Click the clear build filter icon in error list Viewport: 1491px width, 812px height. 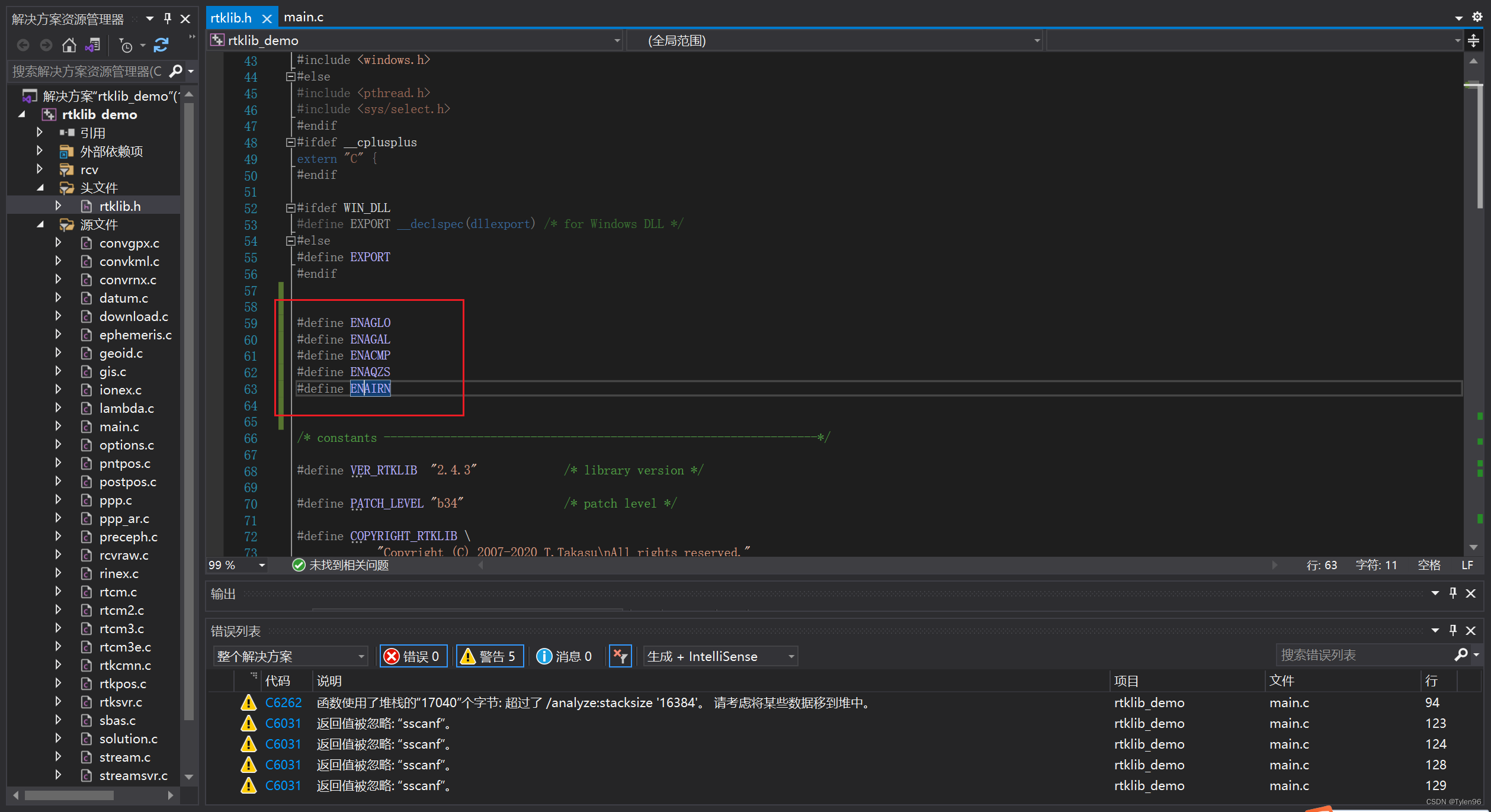click(x=620, y=656)
